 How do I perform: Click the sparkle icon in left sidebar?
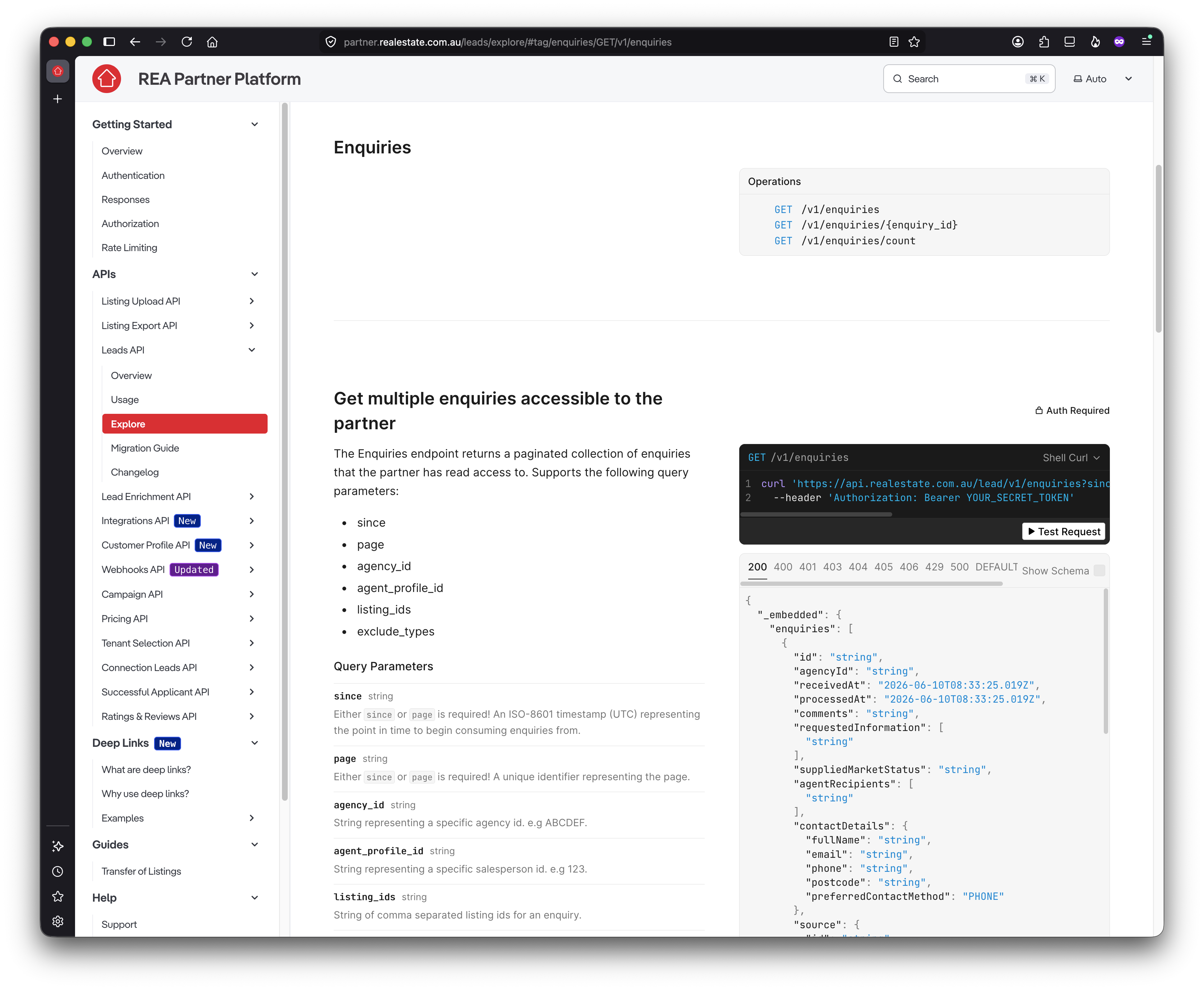pyautogui.click(x=57, y=846)
